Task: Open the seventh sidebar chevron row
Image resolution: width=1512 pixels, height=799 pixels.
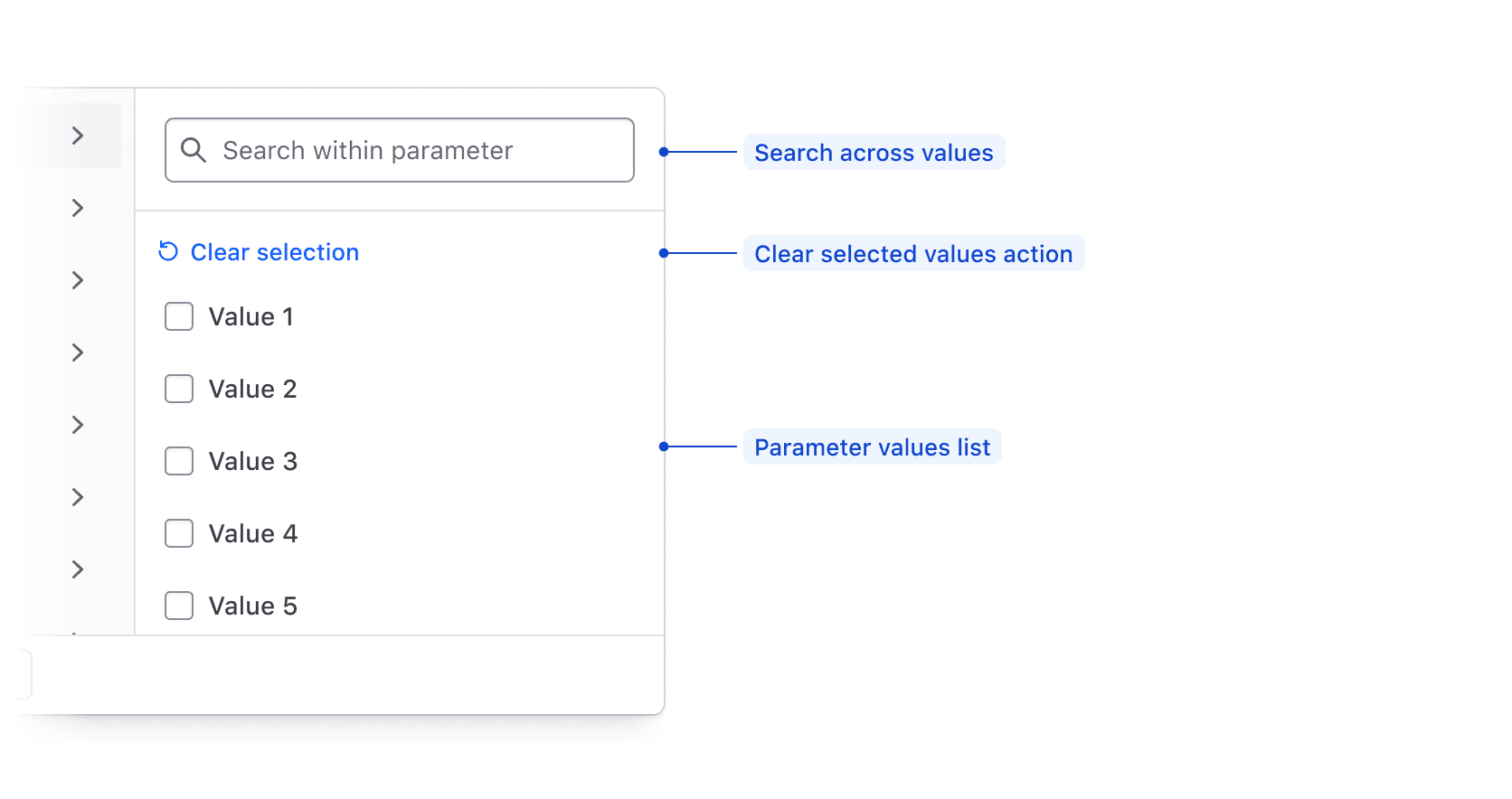Action: click(78, 569)
